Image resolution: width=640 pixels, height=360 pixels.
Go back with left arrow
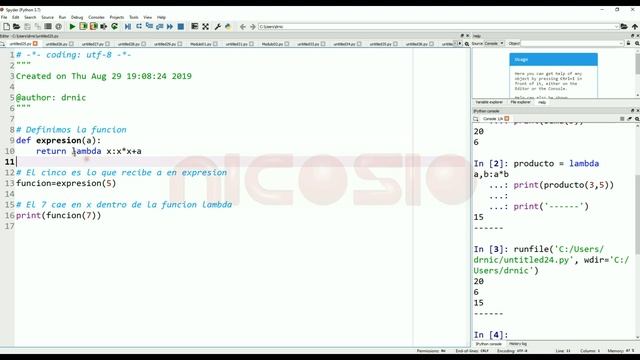(x=242, y=27)
